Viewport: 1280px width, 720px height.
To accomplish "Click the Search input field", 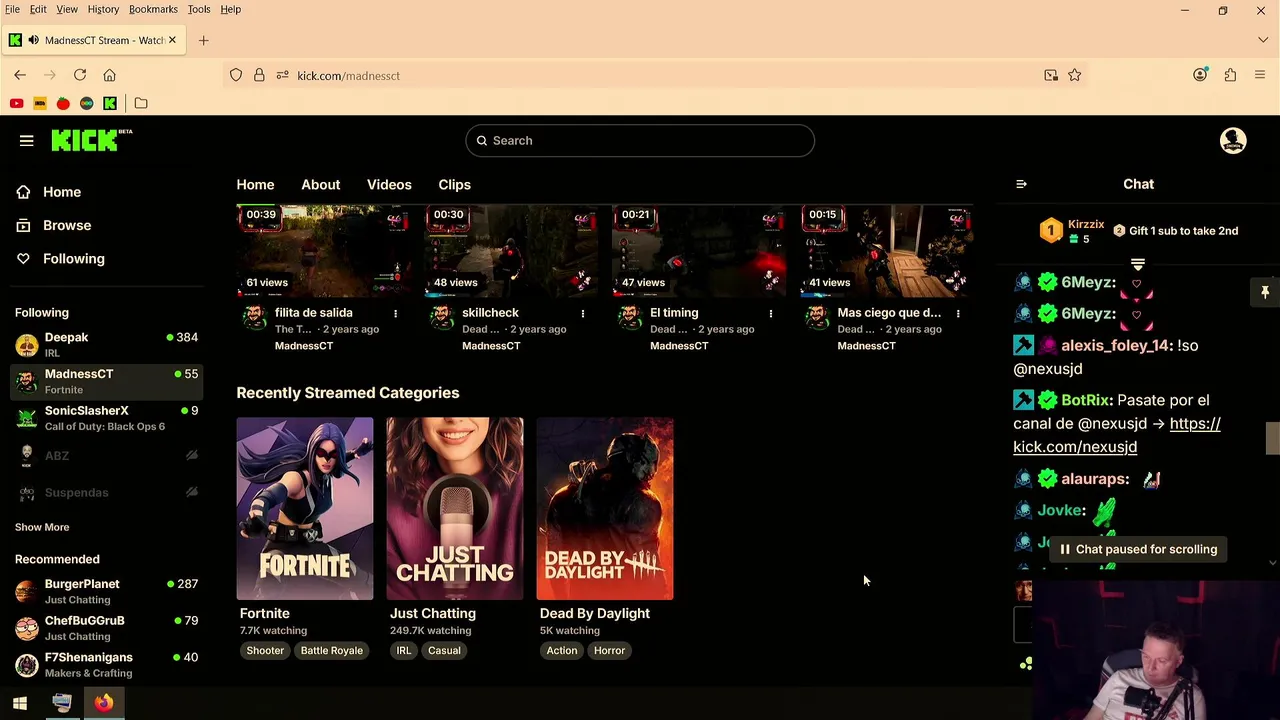I will click(x=640, y=141).
